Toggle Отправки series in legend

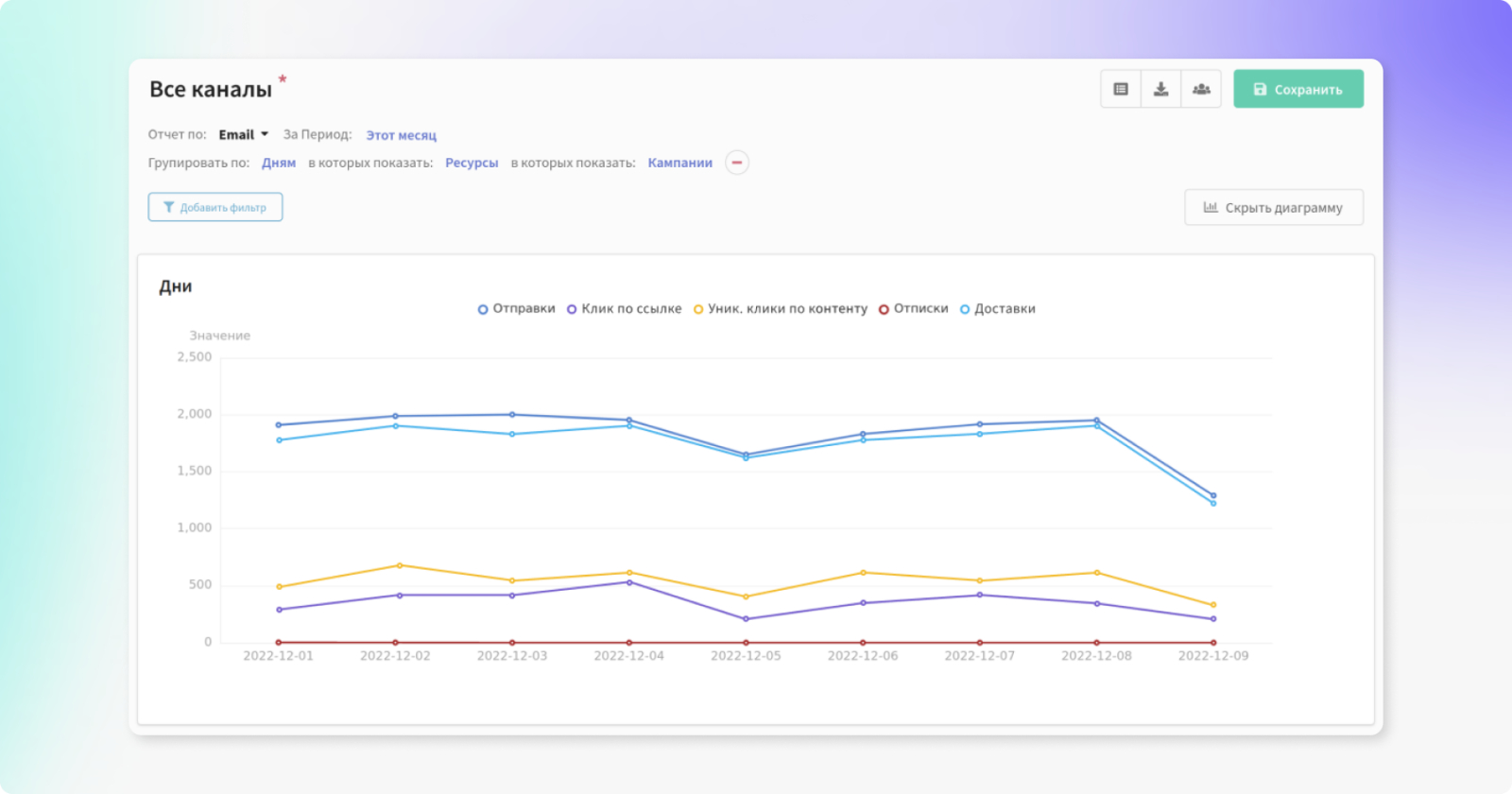tap(516, 309)
